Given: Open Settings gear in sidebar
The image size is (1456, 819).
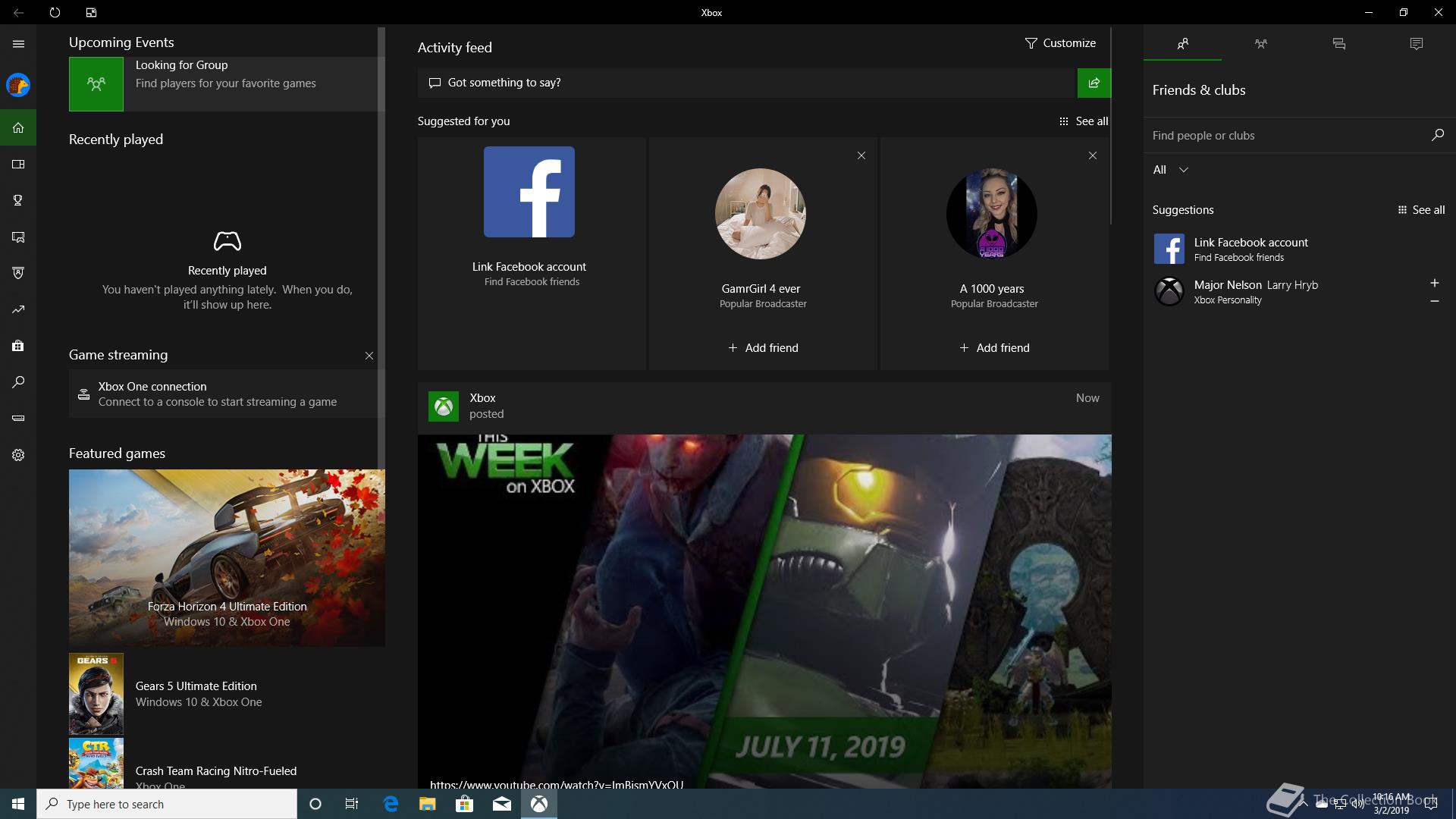Looking at the screenshot, I should [18, 455].
